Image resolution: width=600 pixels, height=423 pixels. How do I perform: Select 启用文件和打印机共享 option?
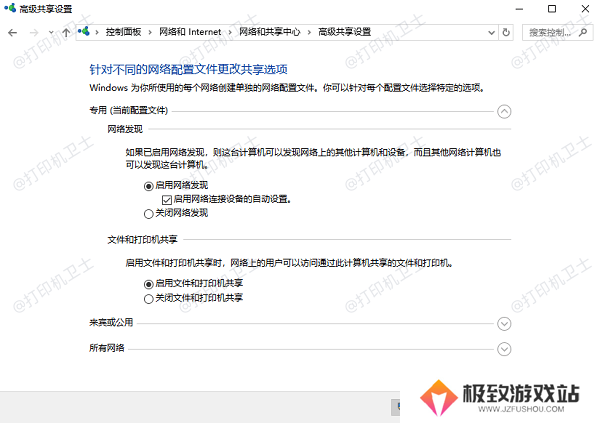[x=149, y=284]
